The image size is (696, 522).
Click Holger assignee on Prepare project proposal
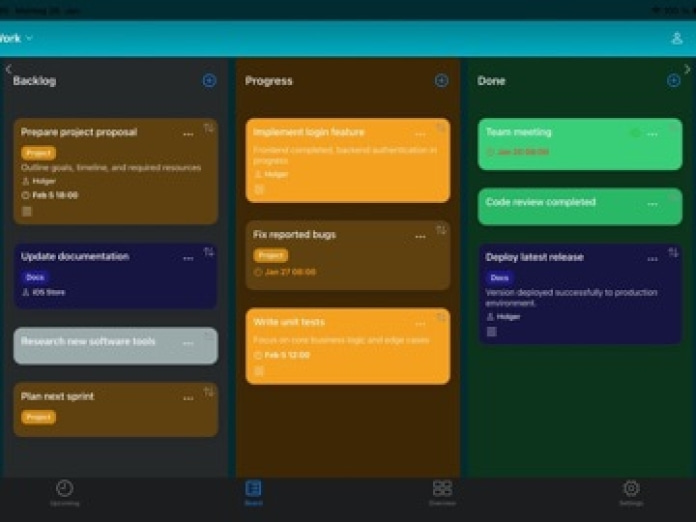click(39, 181)
